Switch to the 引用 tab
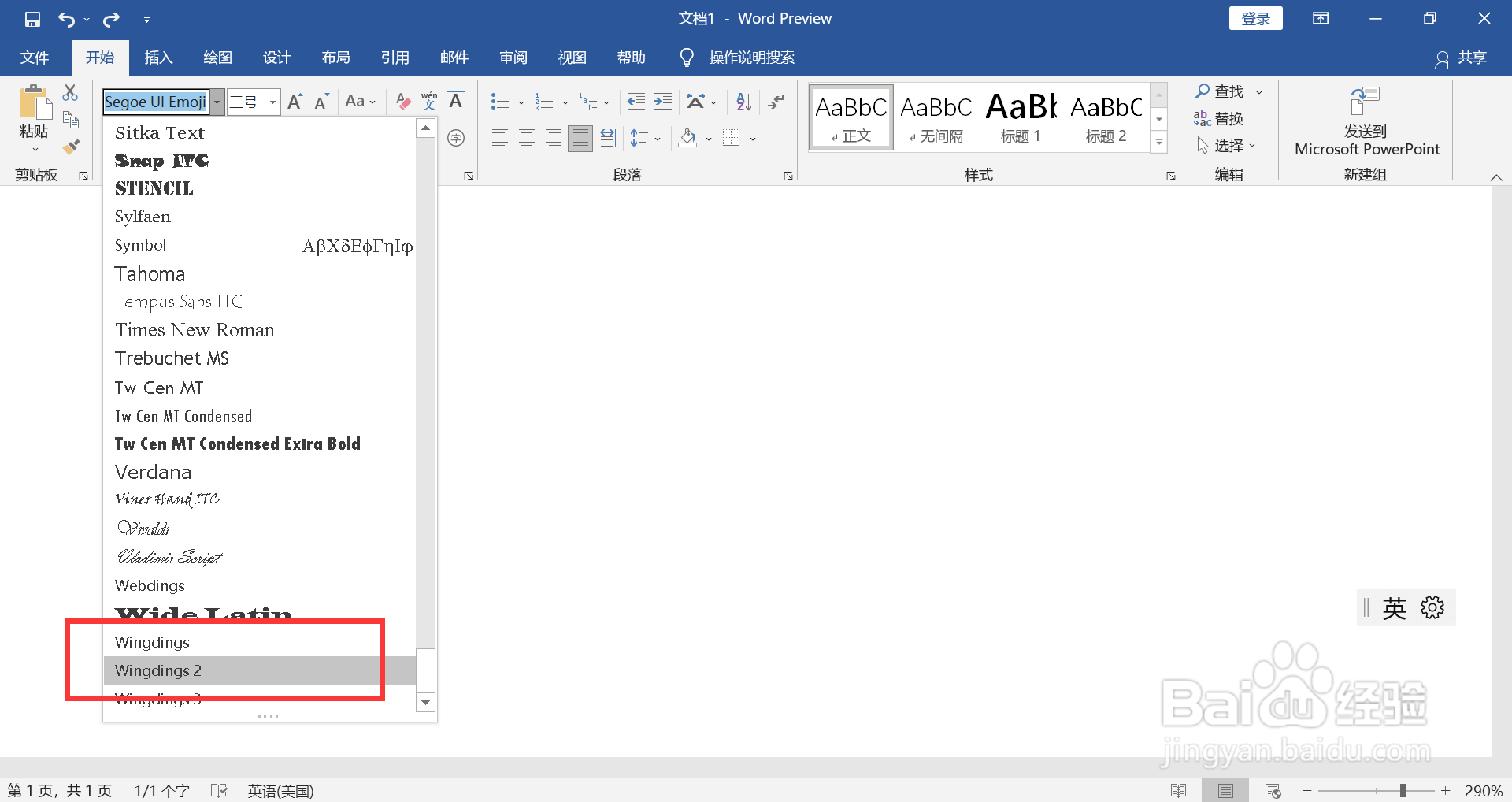The height and width of the screenshot is (802, 1512). pyautogui.click(x=395, y=58)
